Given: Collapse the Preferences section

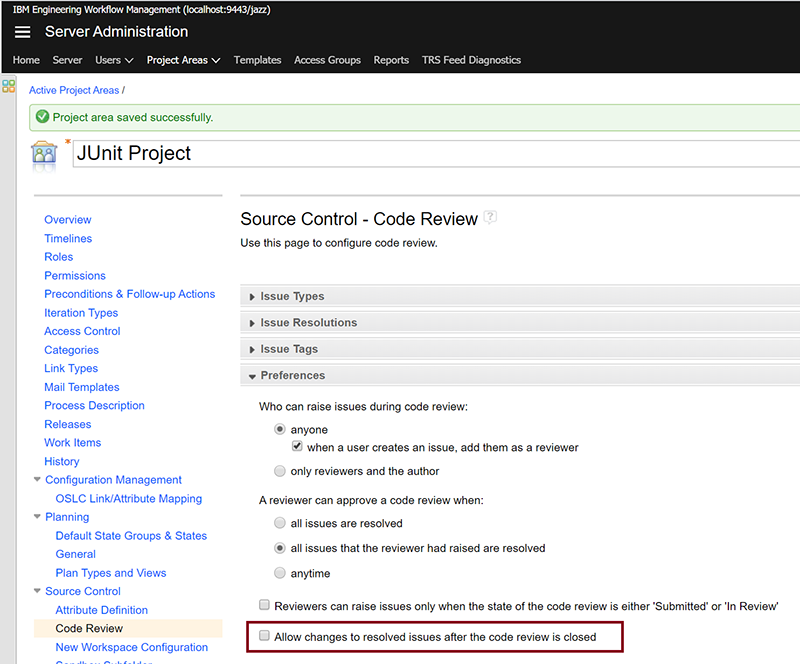Looking at the screenshot, I should [x=292, y=375].
